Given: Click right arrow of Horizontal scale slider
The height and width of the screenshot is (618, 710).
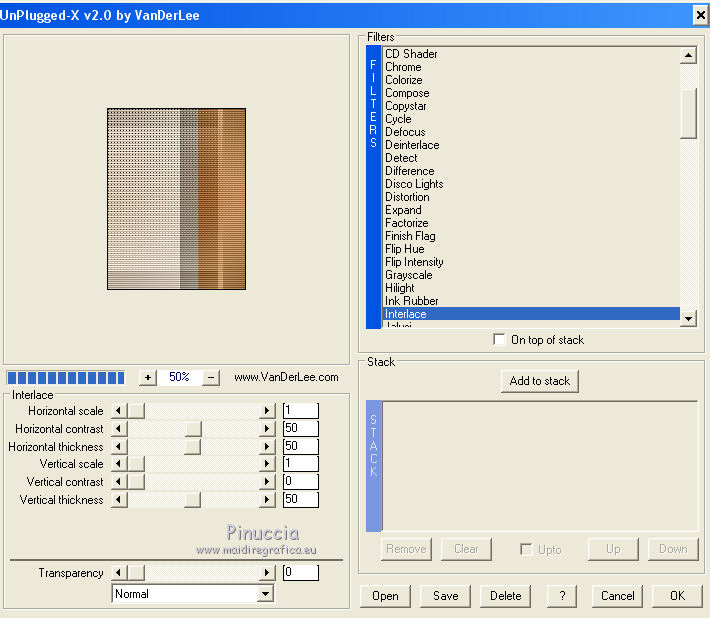Looking at the screenshot, I should tap(266, 411).
